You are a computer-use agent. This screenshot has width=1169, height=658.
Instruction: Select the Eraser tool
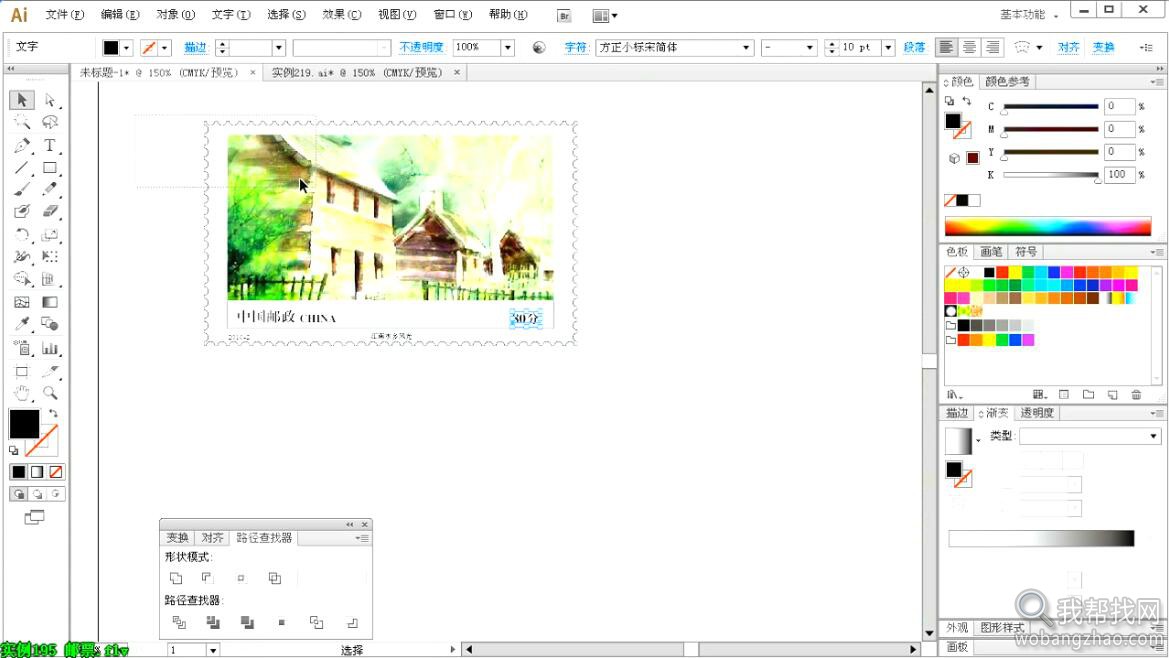(x=50, y=212)
